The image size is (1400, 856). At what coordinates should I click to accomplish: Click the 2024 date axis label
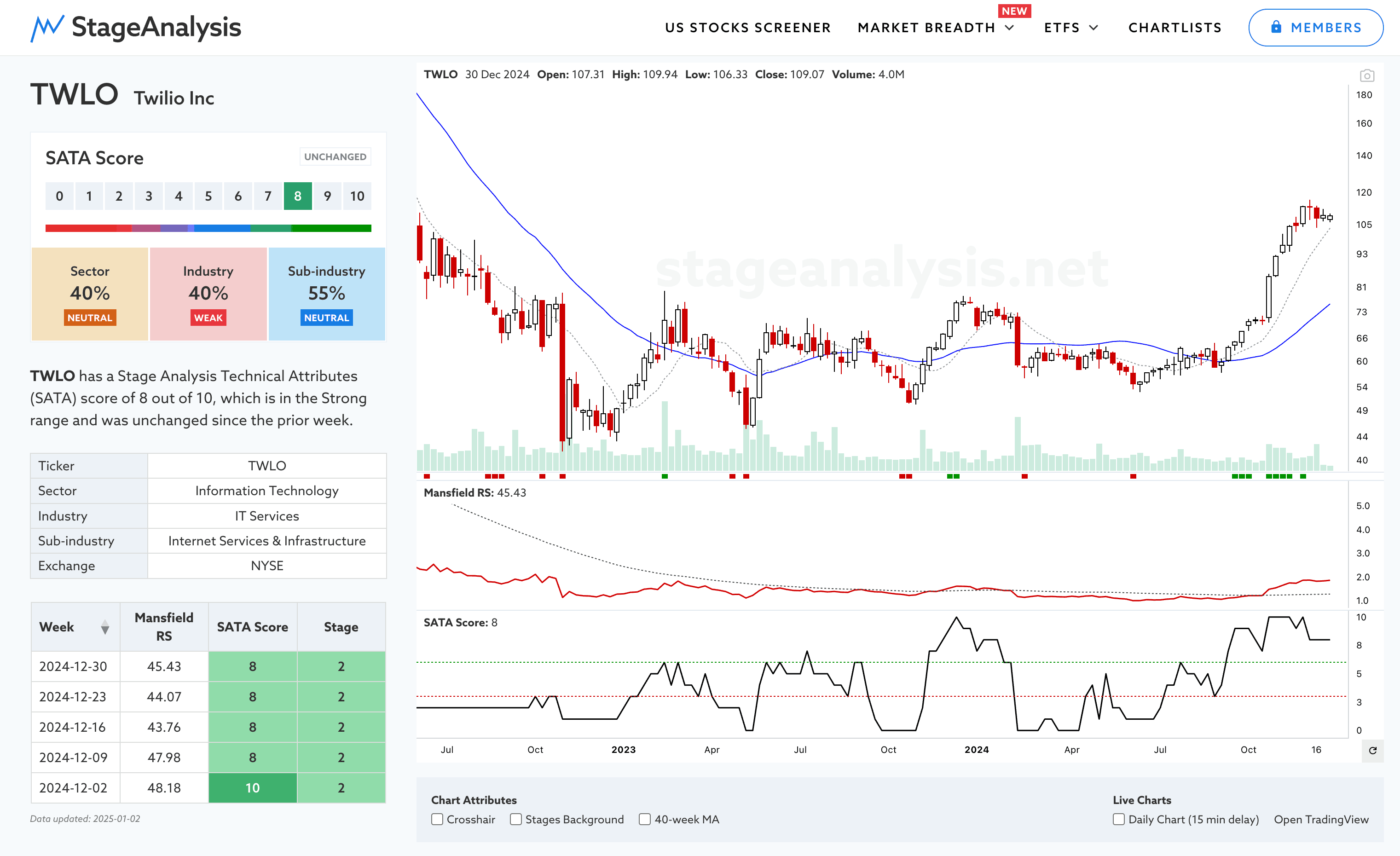[976, 749]
